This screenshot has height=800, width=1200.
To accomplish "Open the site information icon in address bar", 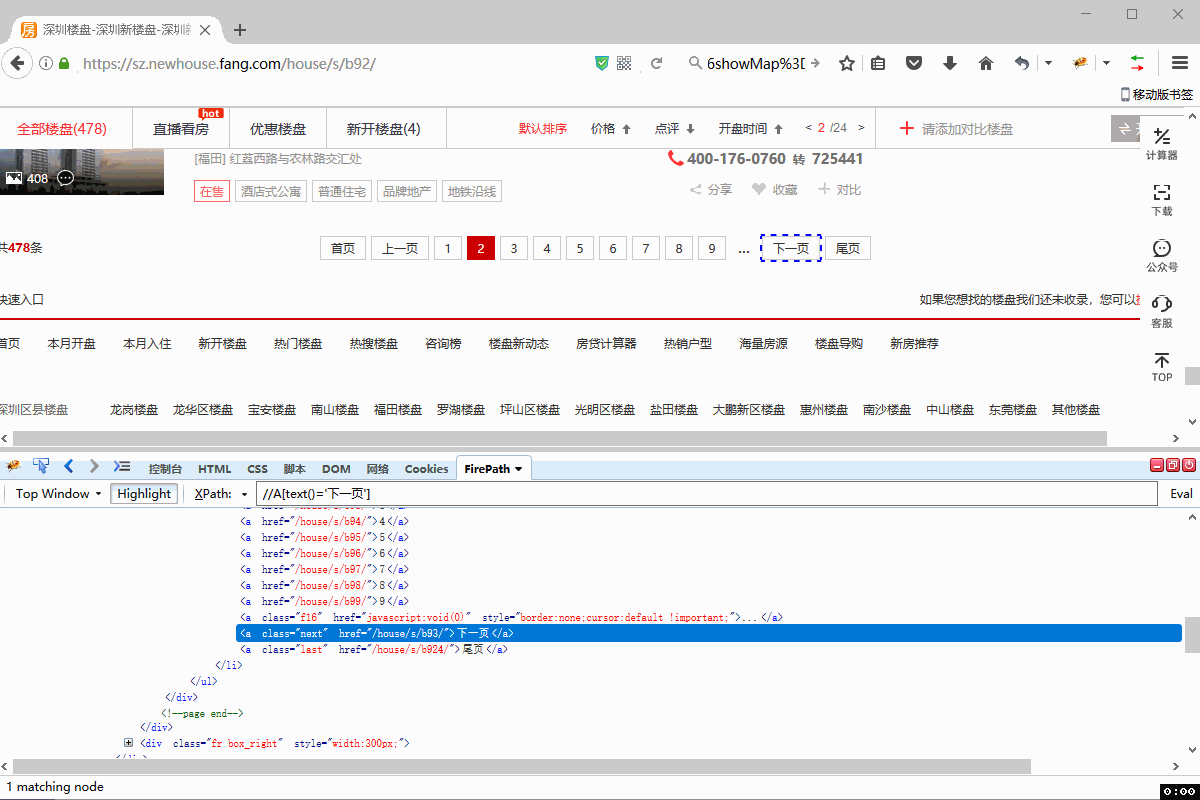I will [x=46, y=63].
